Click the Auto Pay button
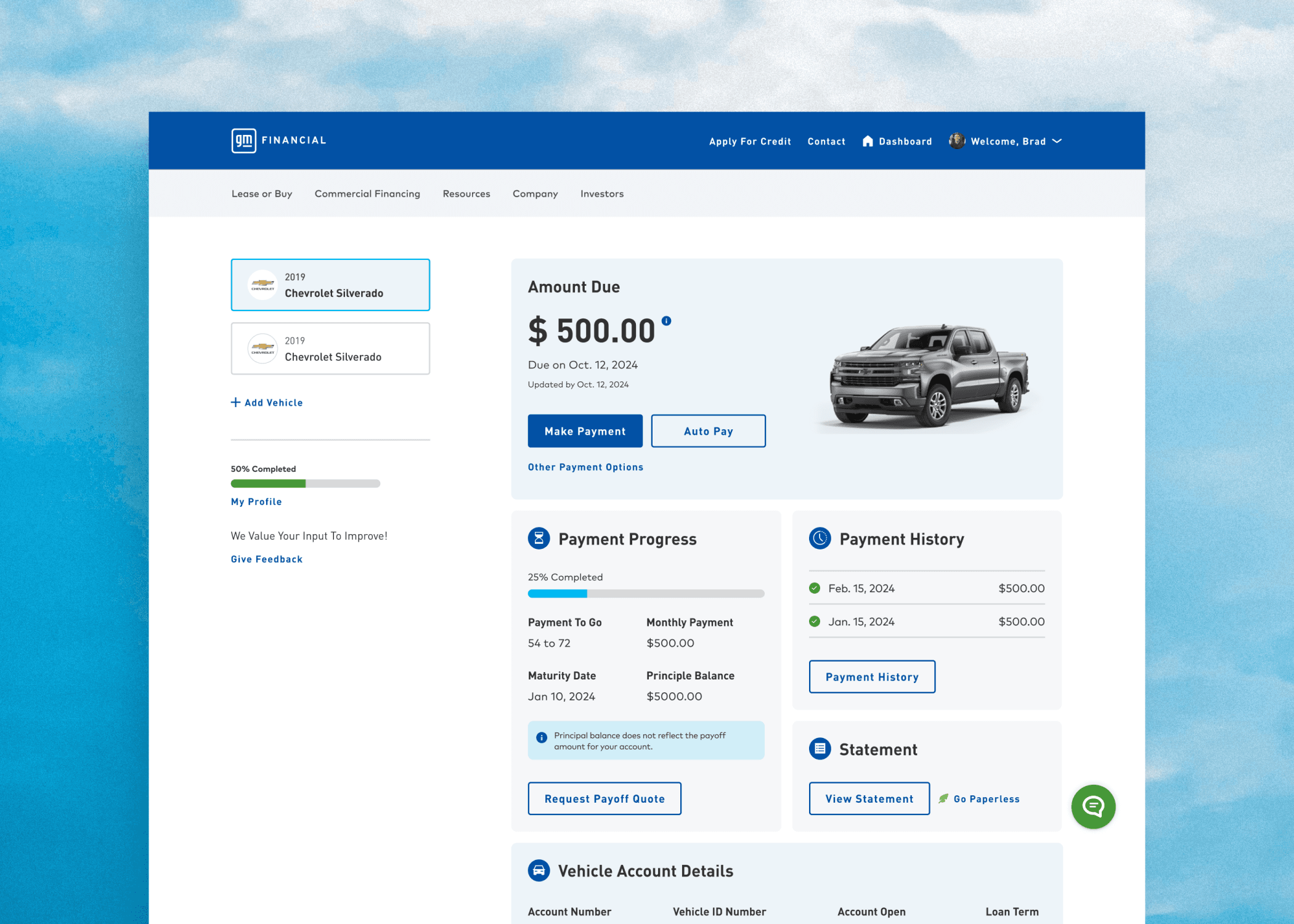 point(708,431)
